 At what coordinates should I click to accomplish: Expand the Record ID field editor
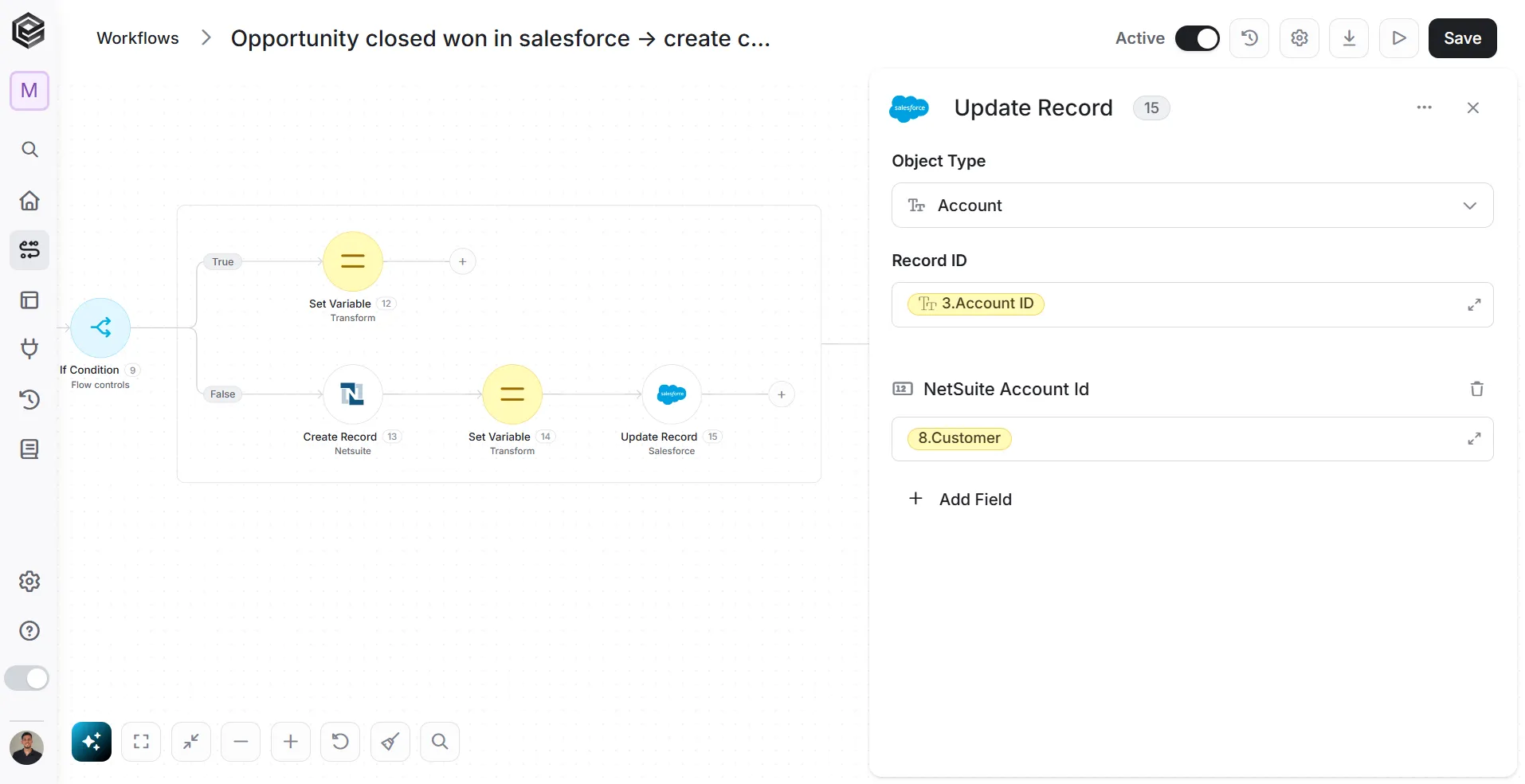[1474, 304]
